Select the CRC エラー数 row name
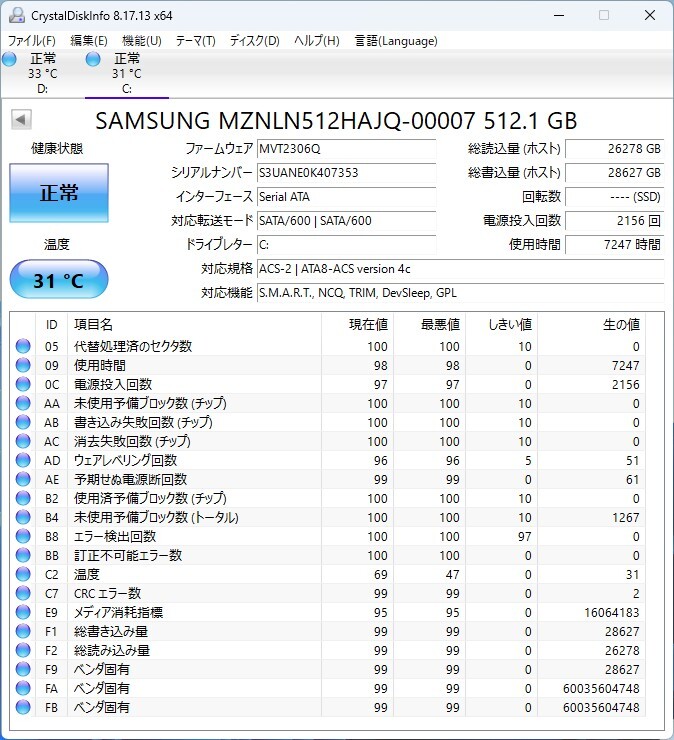 108,593
